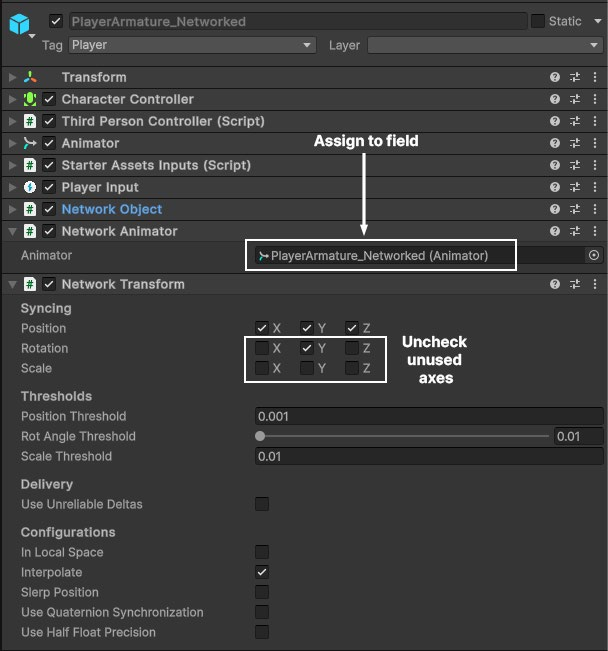Screen dimensions: 608x651
Task: Open Animator component more options menu
Action: 595,143
